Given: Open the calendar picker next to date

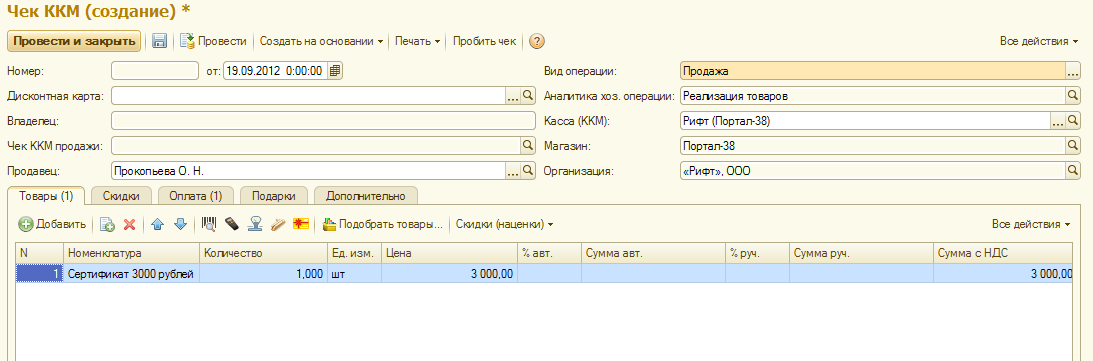Looking at the screenshot, I should pyautogui.click(x=335, y=70).
